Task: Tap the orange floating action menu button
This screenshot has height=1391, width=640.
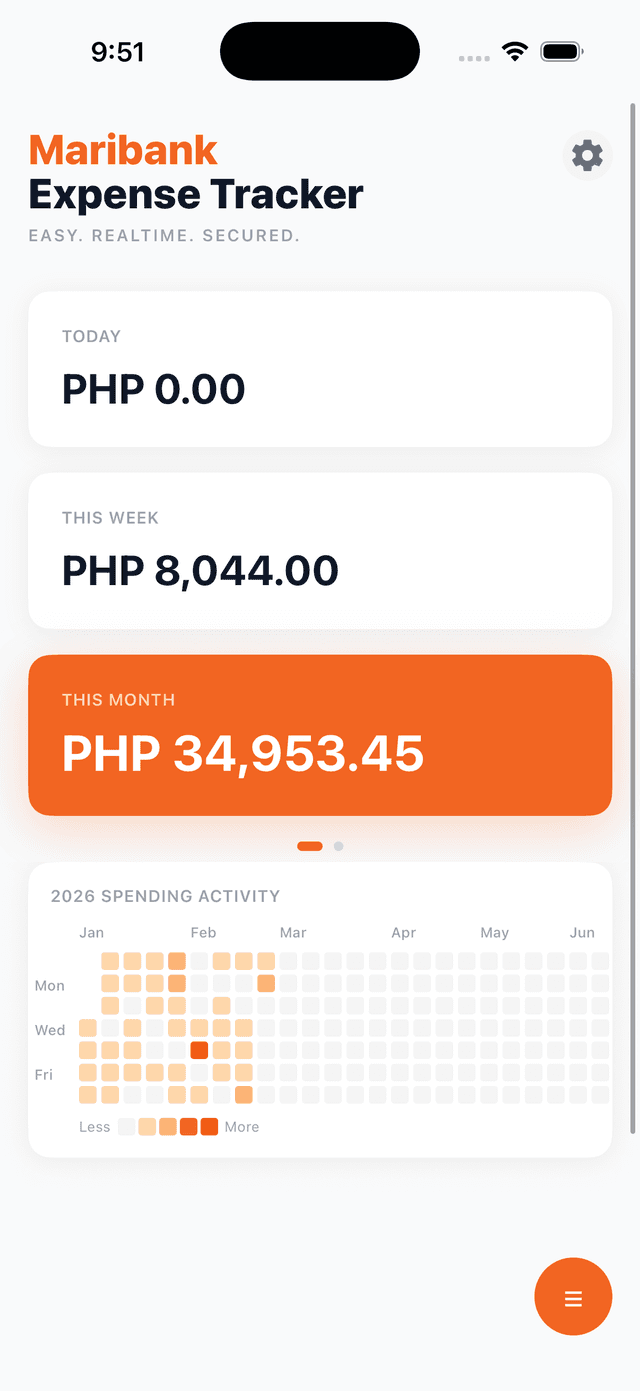Action: 573,1296
